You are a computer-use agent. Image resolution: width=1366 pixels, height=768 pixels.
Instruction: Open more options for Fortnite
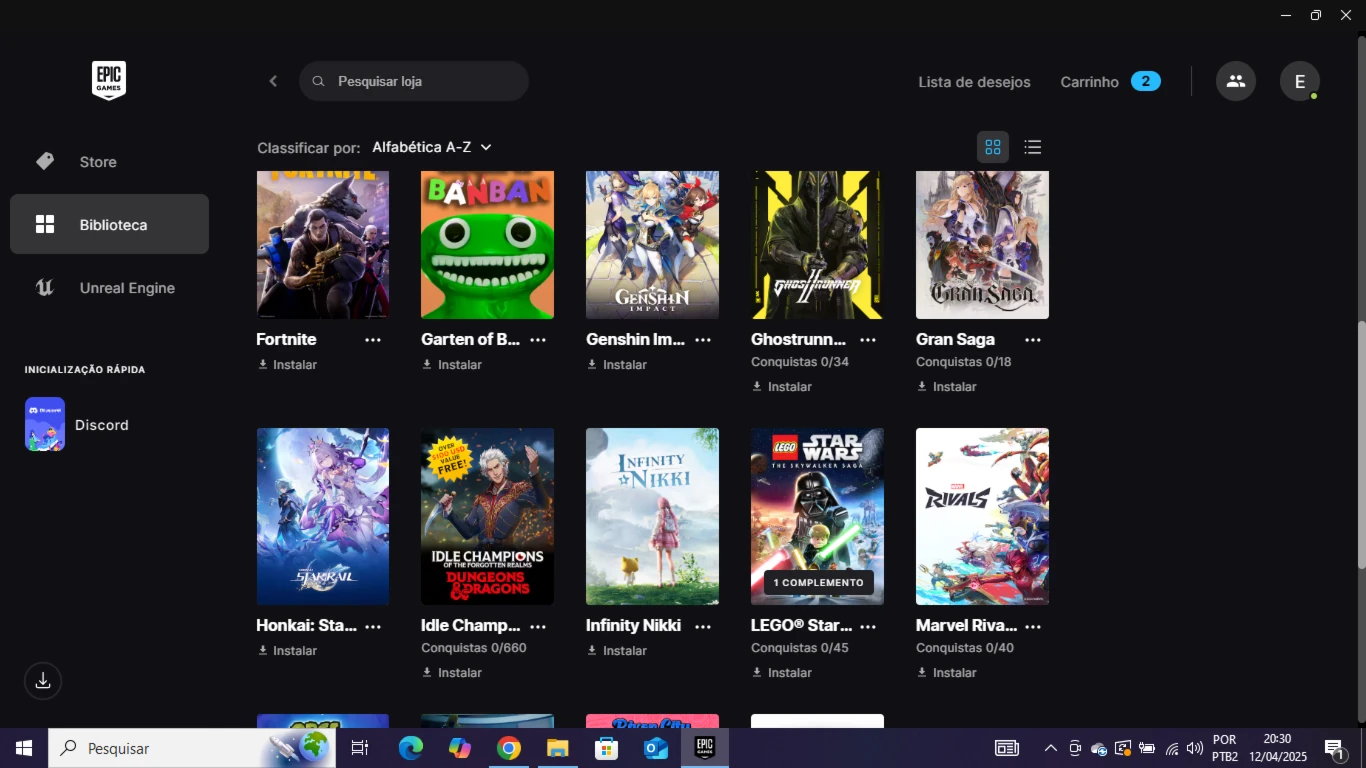(x=373, y=340)
